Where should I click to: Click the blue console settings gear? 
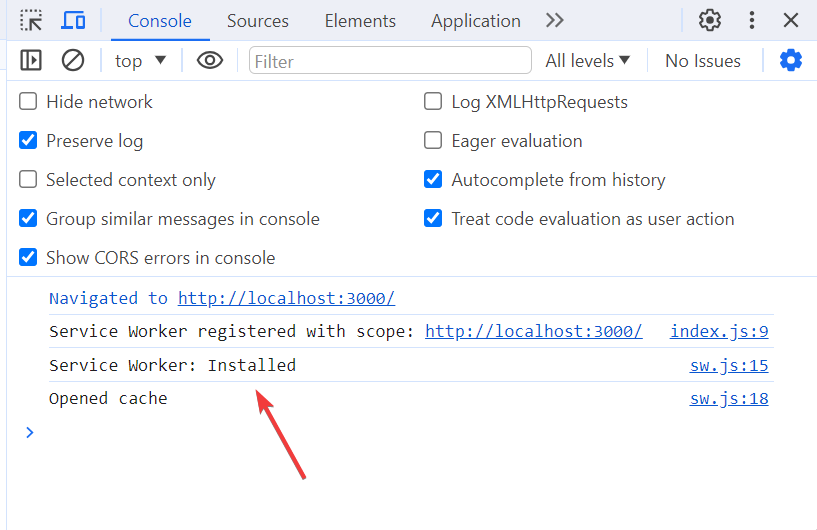(791, 61)
